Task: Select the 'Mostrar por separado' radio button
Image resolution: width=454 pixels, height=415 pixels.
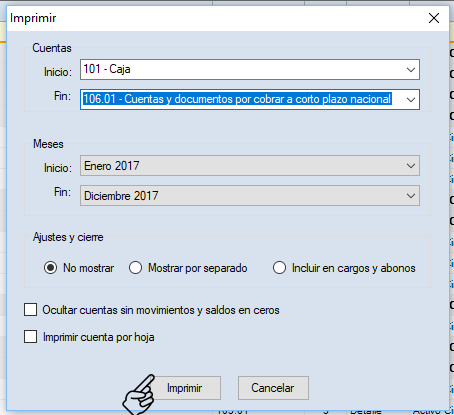Action: (135, 268)
